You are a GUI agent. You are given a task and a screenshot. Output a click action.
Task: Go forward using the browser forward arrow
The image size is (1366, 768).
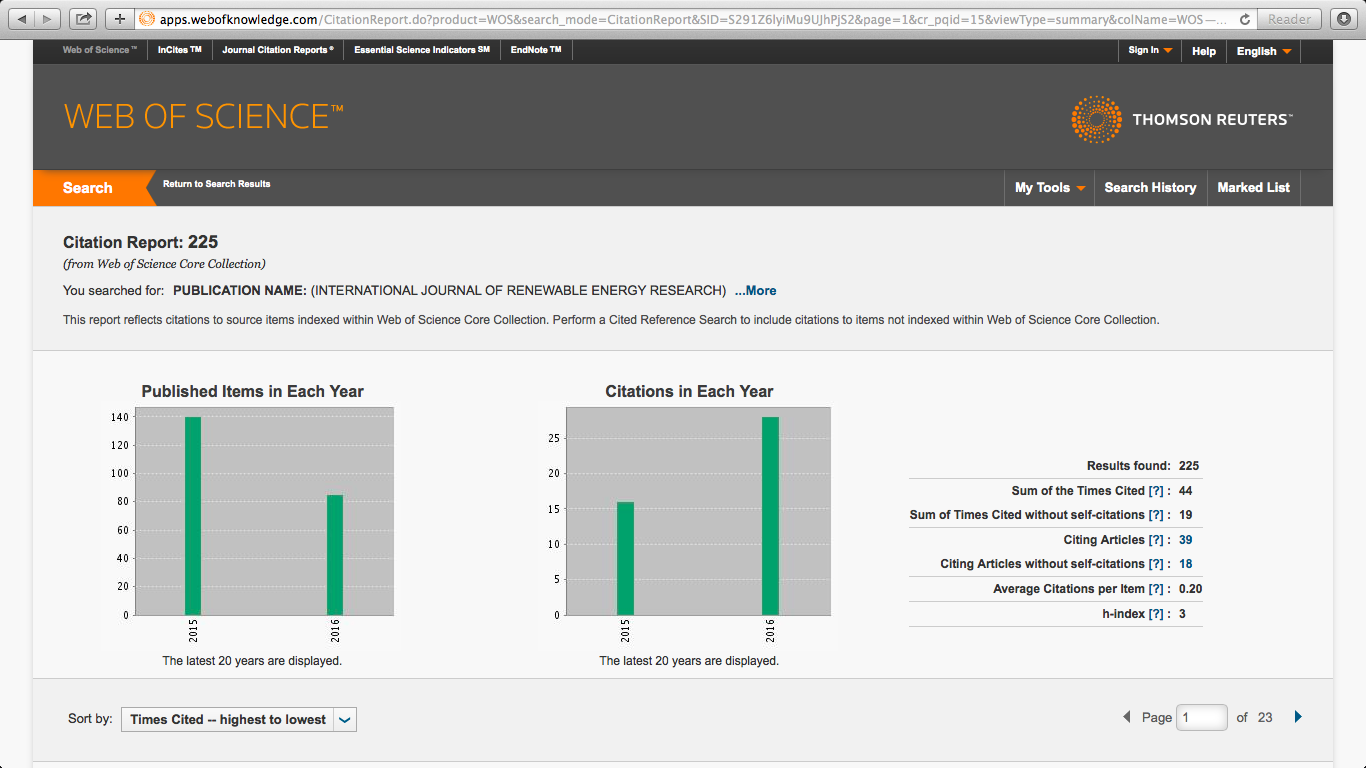47,18
